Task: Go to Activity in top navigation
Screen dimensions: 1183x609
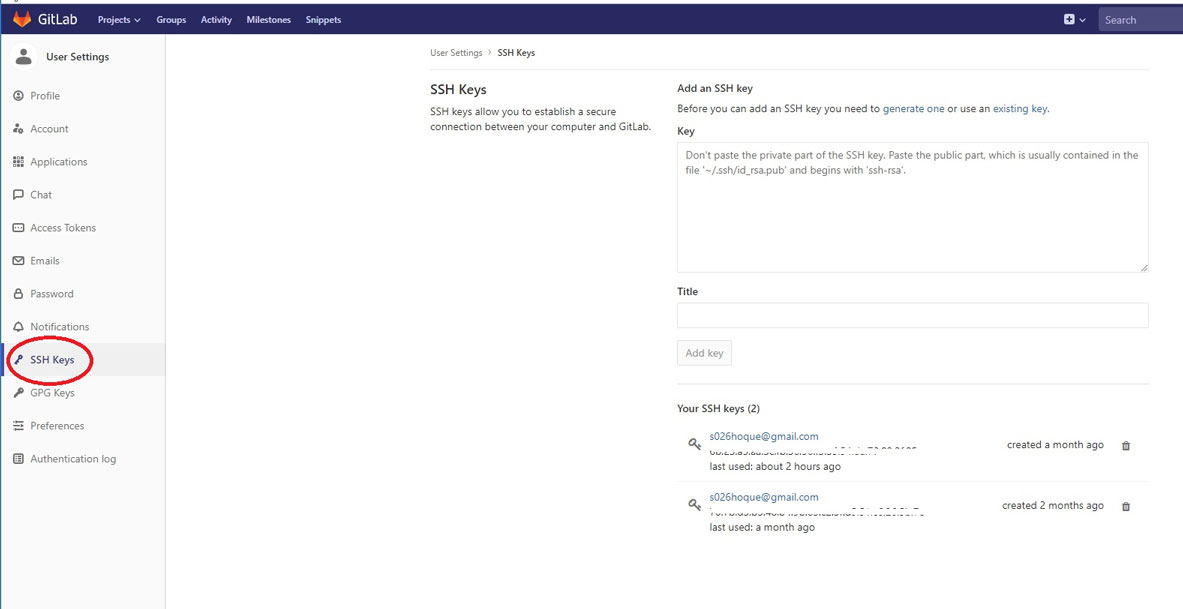Action: (x=217, y=20)
